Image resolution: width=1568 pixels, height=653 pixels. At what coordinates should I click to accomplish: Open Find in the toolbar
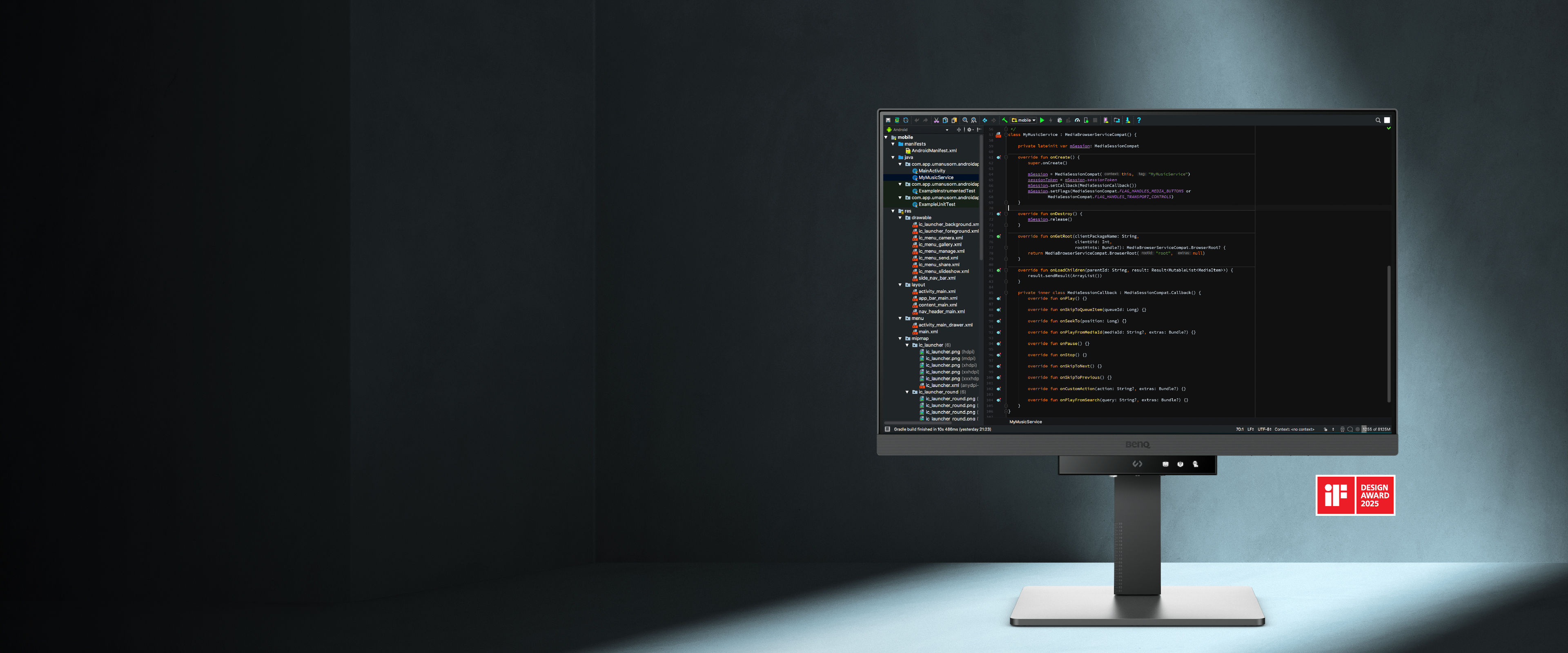tap(965, 120)
